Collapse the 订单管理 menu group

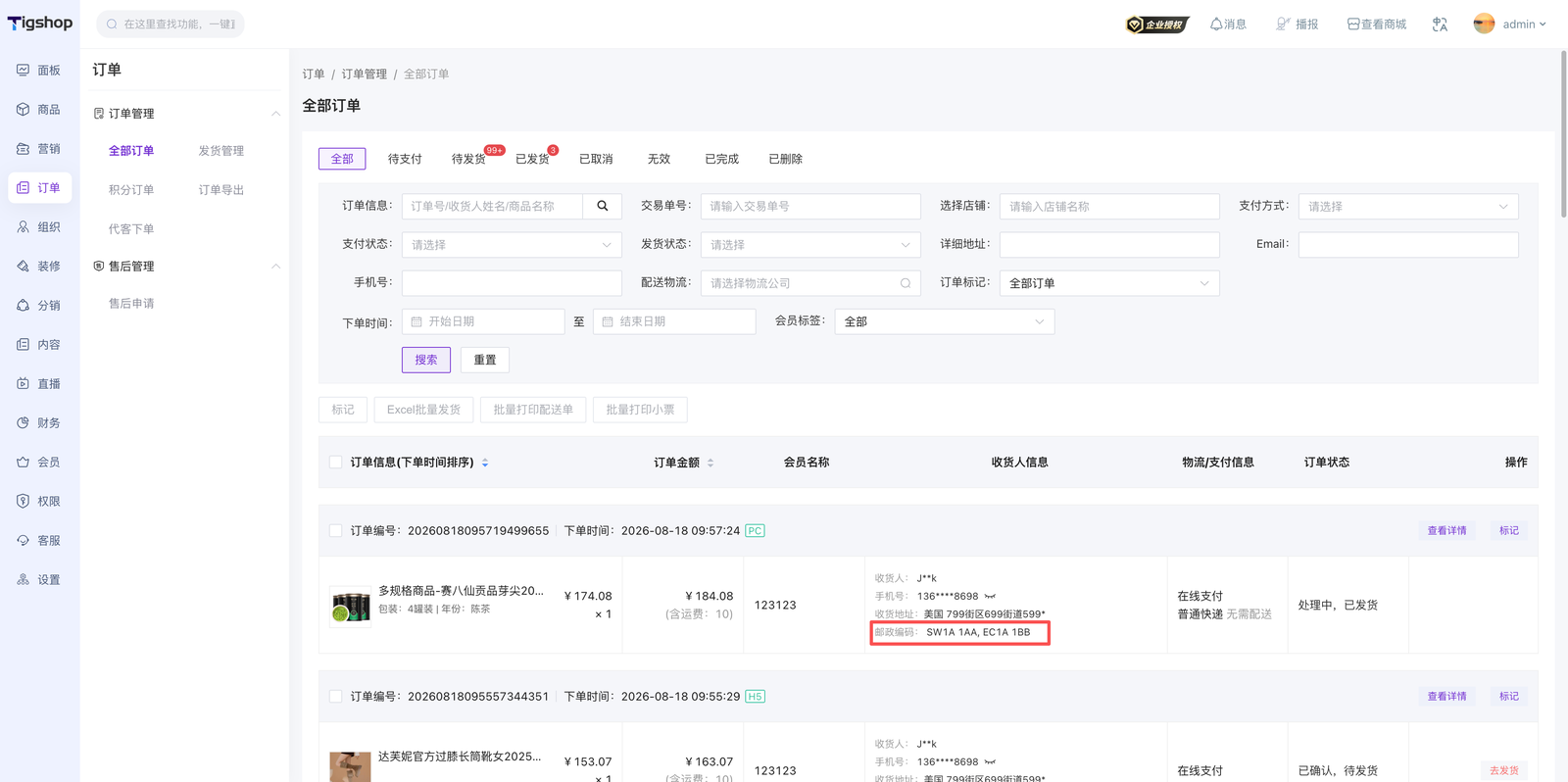pyautogui.click(x=275, y=114)
